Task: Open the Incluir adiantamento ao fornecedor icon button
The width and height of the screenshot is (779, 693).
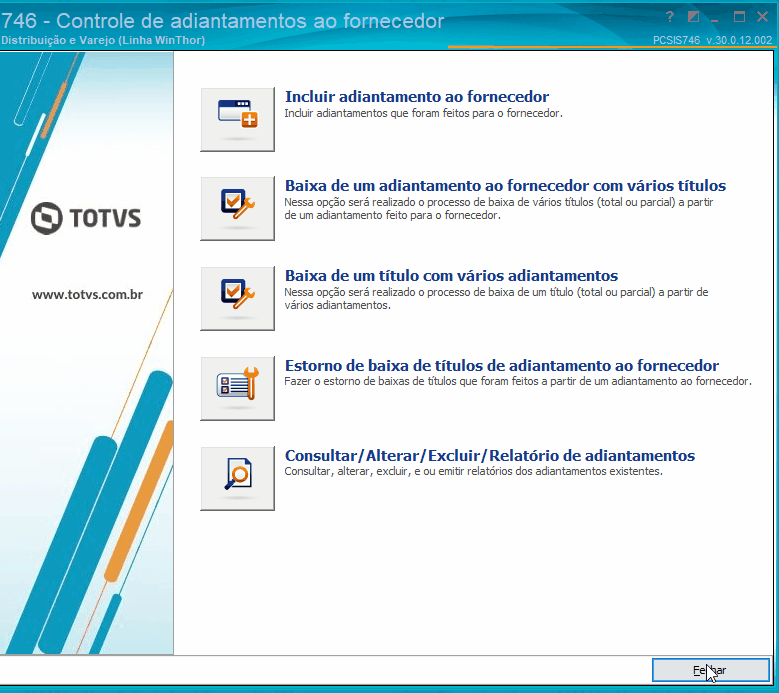Action: pyautogui.click(x=237, y=120)
